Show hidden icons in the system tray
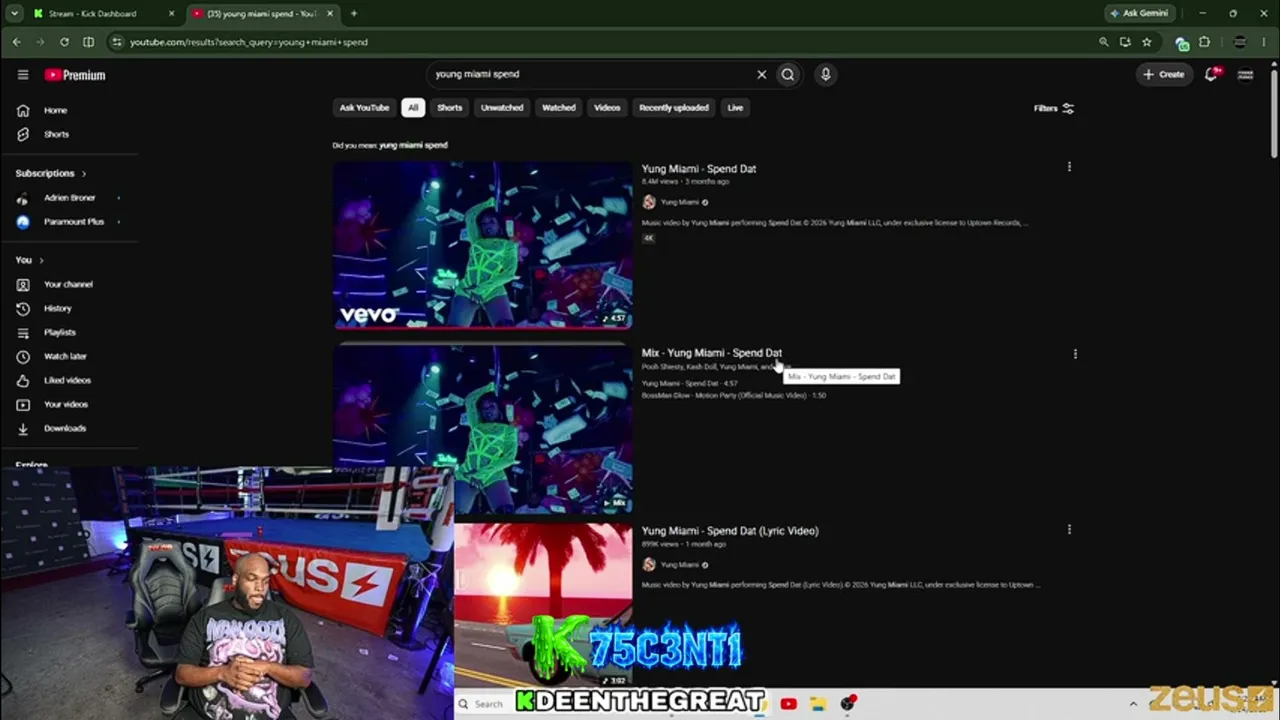1280x720 pixels. click(1133, 704)
